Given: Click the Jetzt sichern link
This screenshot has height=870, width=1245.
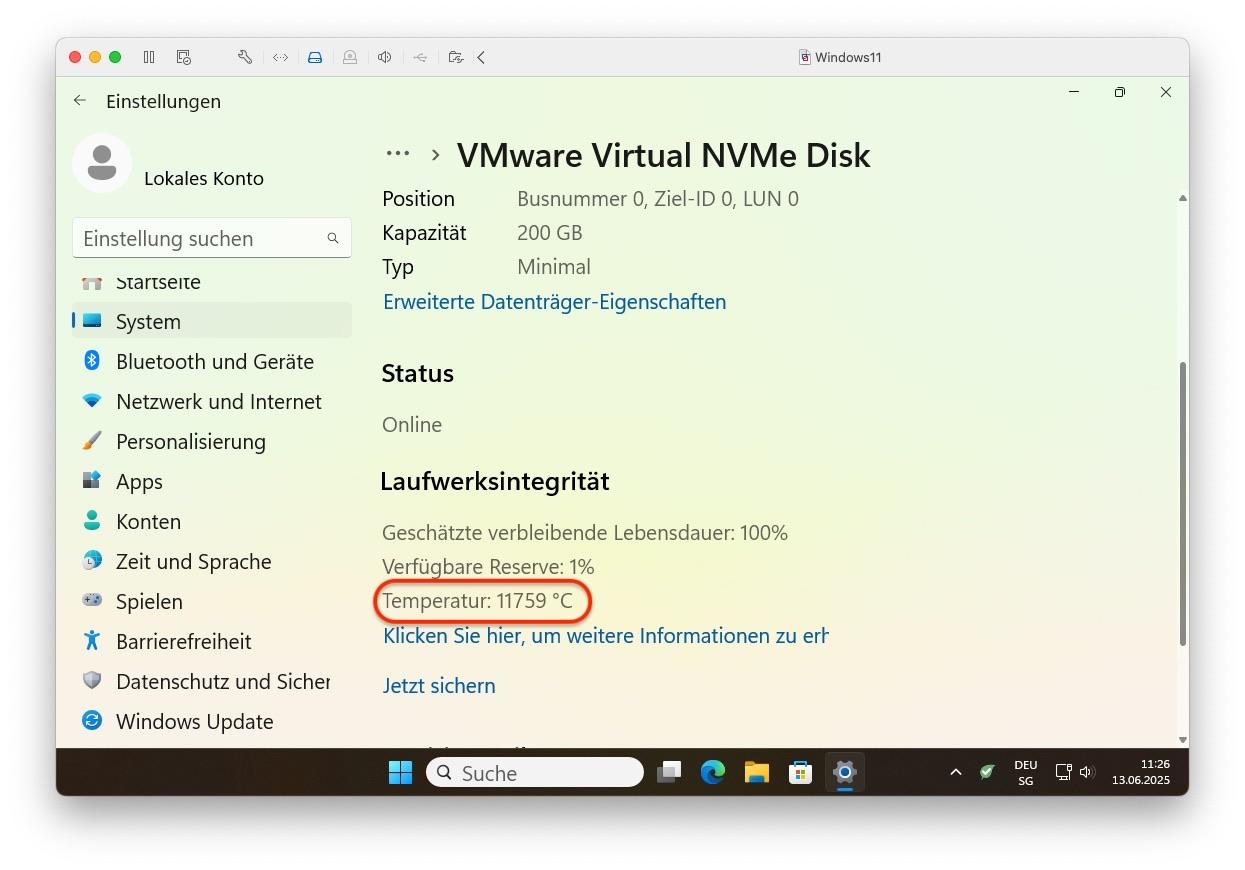Looking at the screenshot, I should coord(439,685).
